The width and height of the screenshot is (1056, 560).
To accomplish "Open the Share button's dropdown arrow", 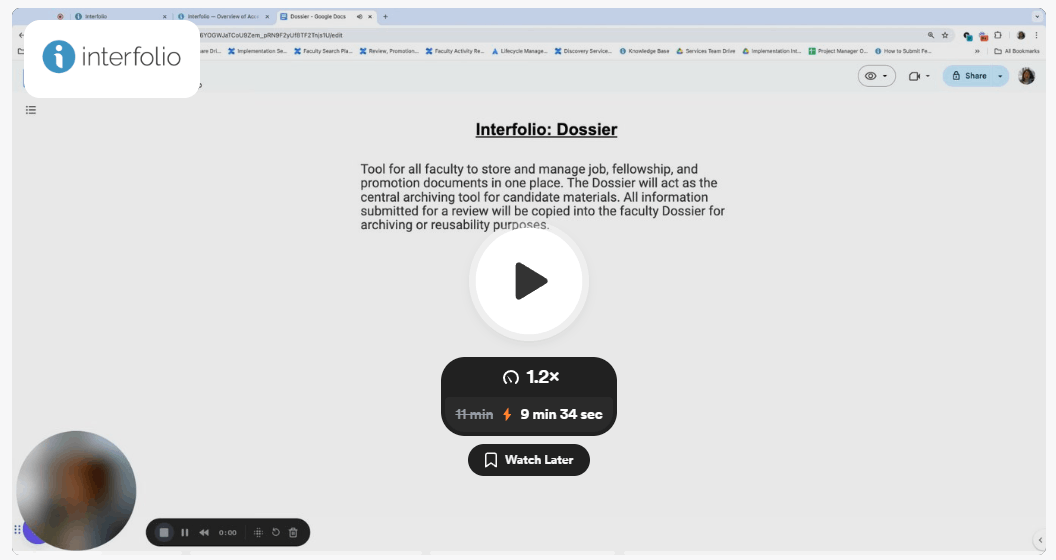I will point(1000,76).
